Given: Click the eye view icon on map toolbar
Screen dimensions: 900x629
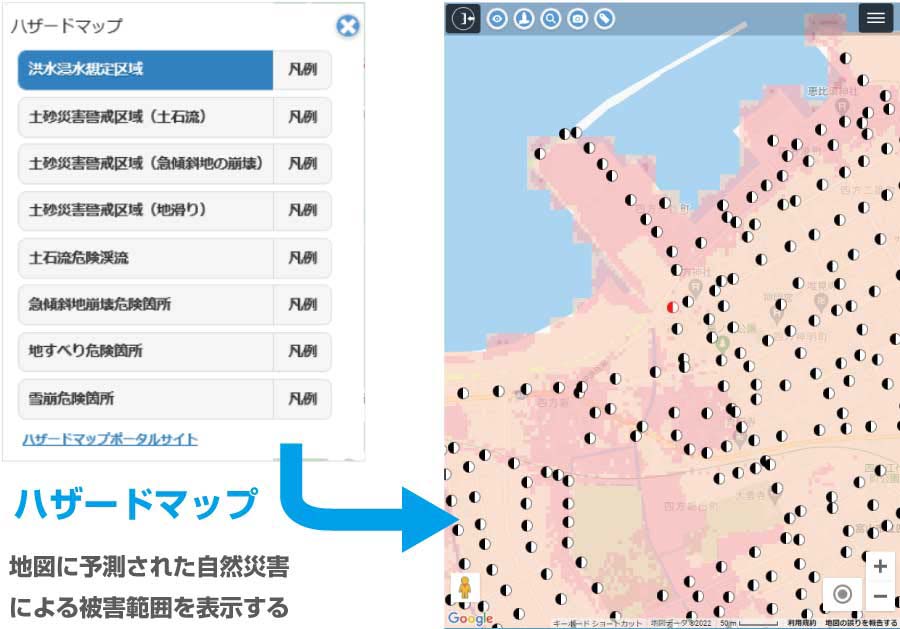Looking at the screenshot, I should (x=497, y=19).
